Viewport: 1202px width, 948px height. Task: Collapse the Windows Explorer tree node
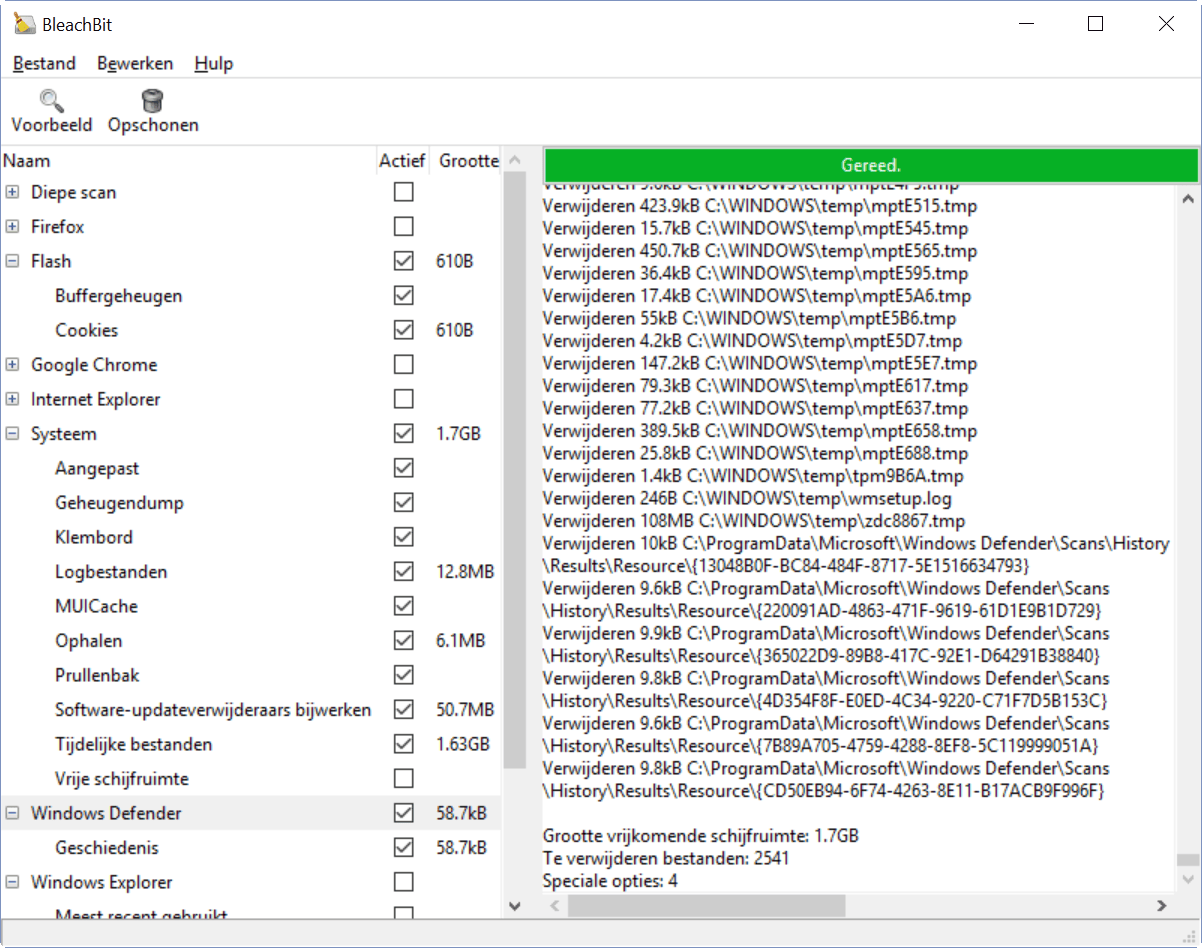12,882
